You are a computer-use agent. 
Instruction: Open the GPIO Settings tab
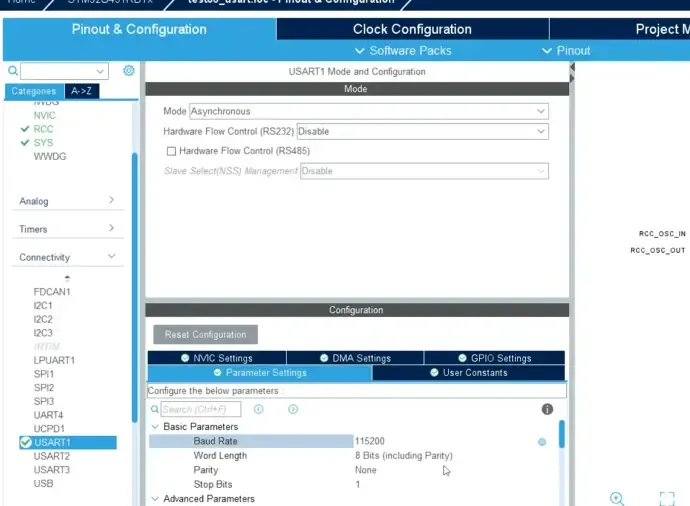(494, 358)
